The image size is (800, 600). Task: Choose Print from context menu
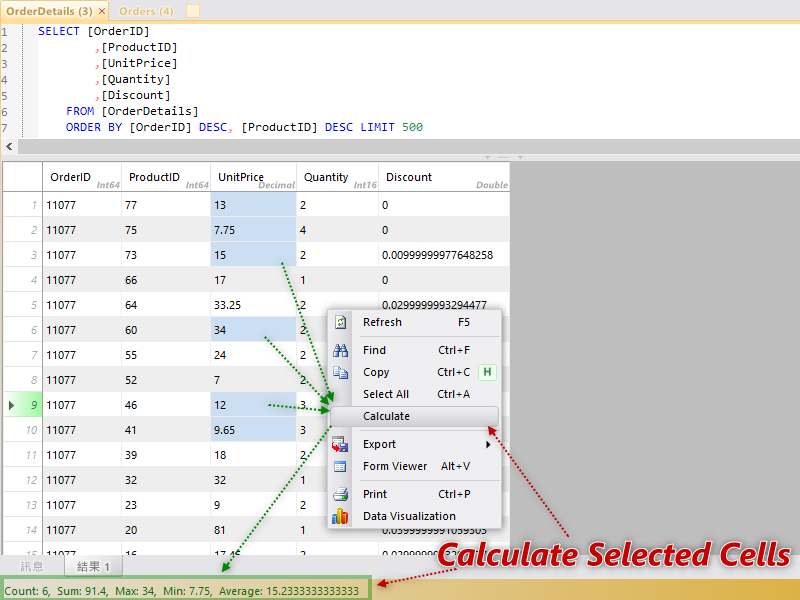(414, 494)
